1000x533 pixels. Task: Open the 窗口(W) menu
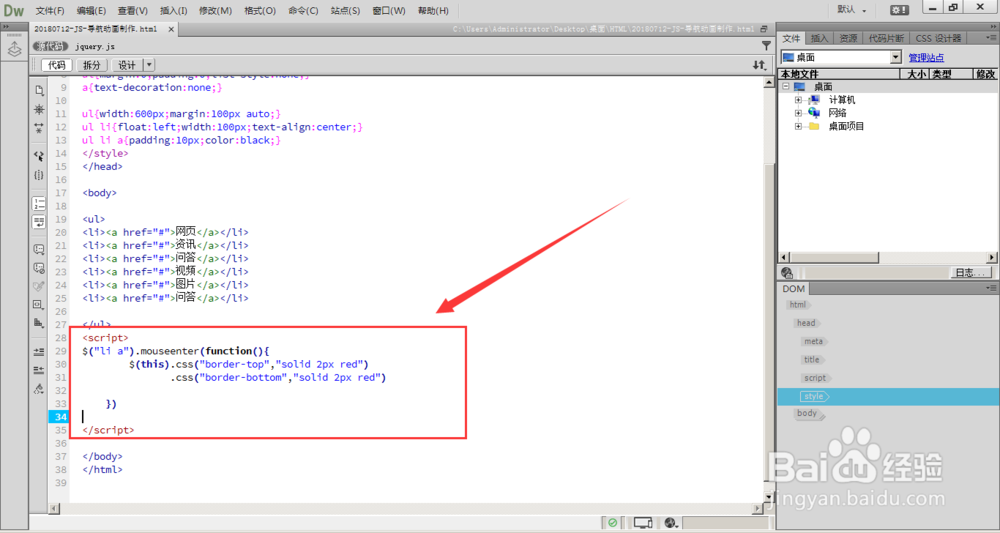(389, 11)
